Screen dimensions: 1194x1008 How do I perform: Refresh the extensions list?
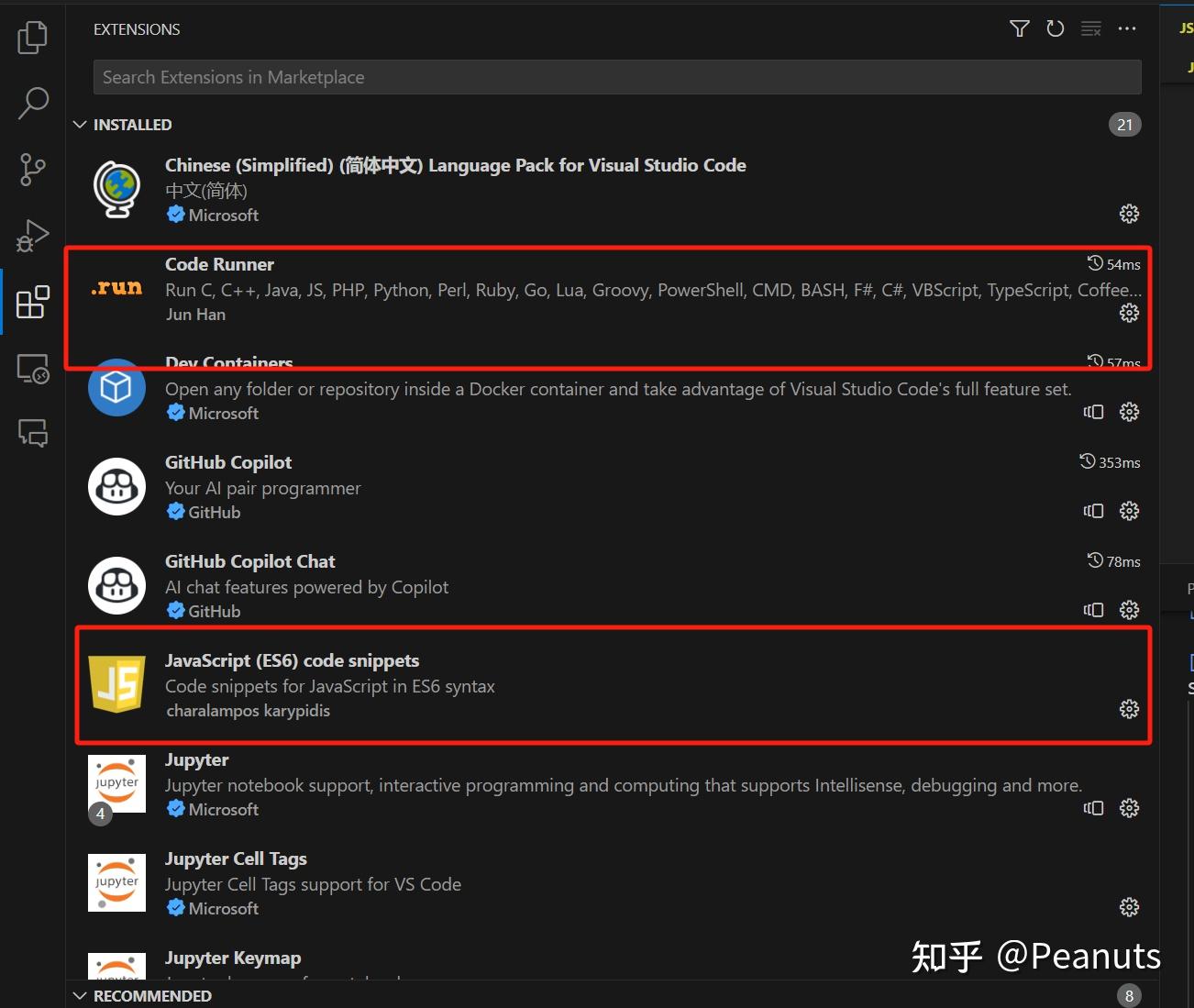pyautogui.click(x=1055, y=28)
